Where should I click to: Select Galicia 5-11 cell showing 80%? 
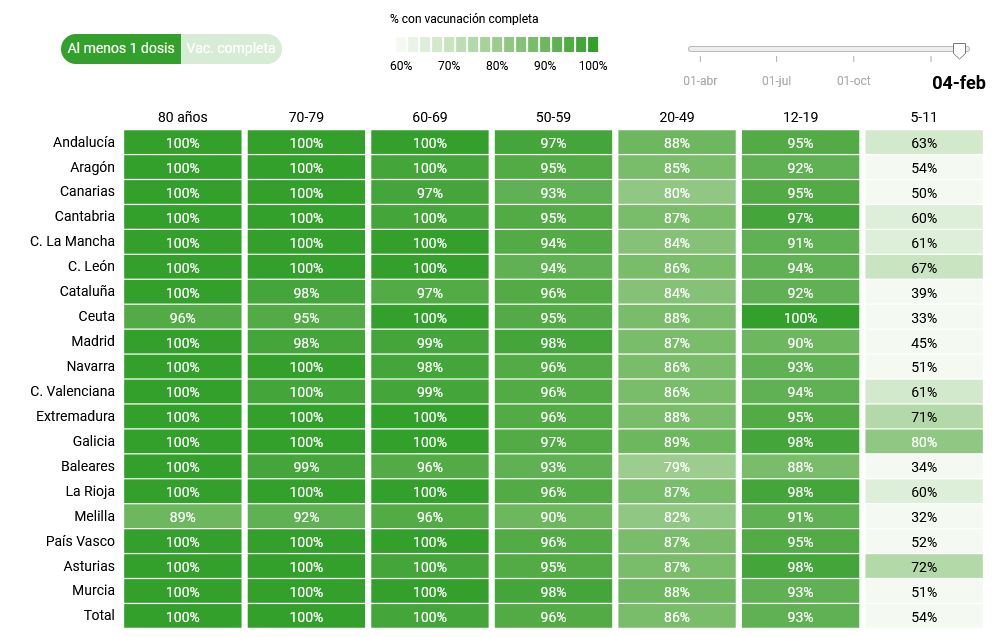point(924,442)
